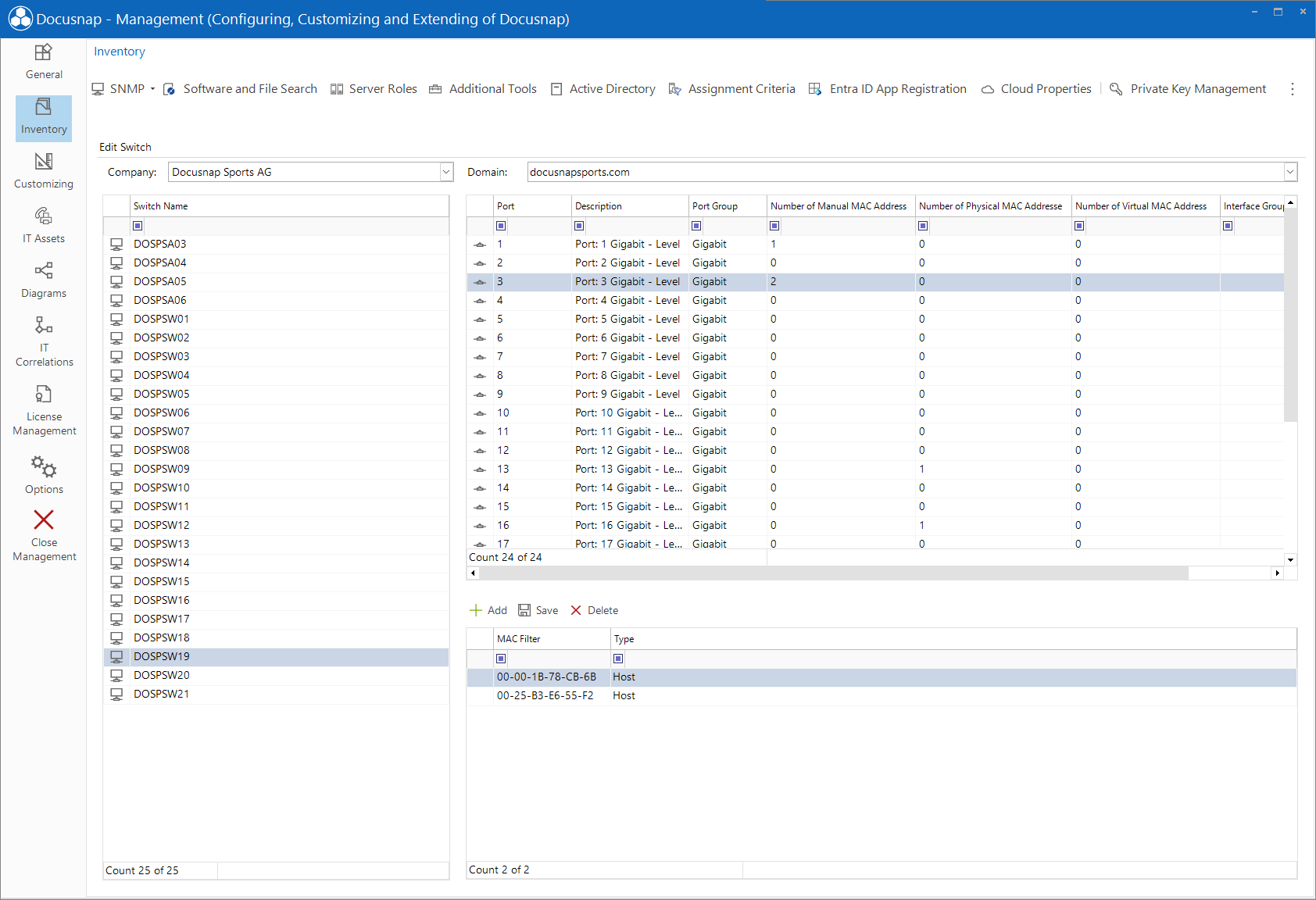Sort by the MAC Filter column header
Screen dimensions: 1316x900
[x=552, y=639]
